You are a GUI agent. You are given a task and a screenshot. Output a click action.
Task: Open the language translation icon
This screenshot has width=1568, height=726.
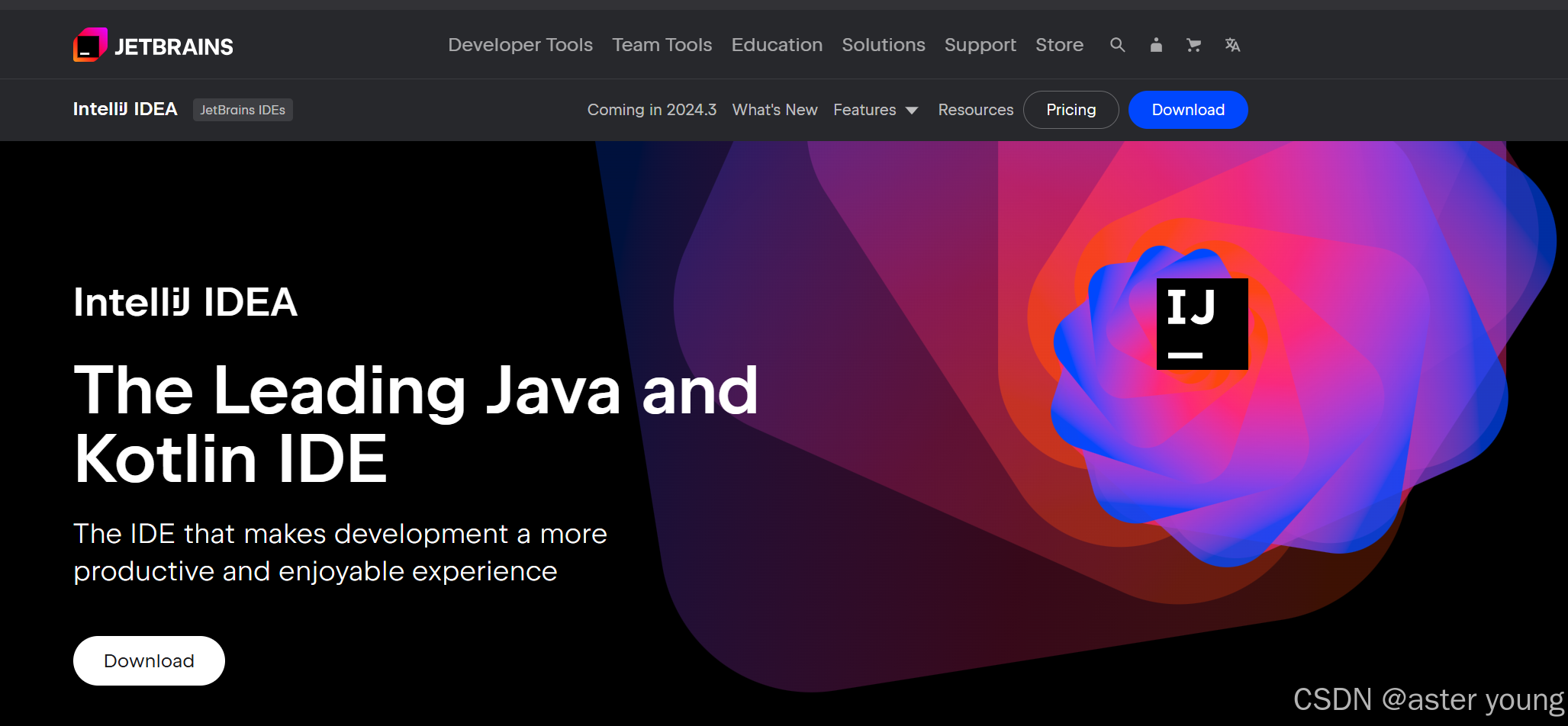click(x=1232, y=45)
